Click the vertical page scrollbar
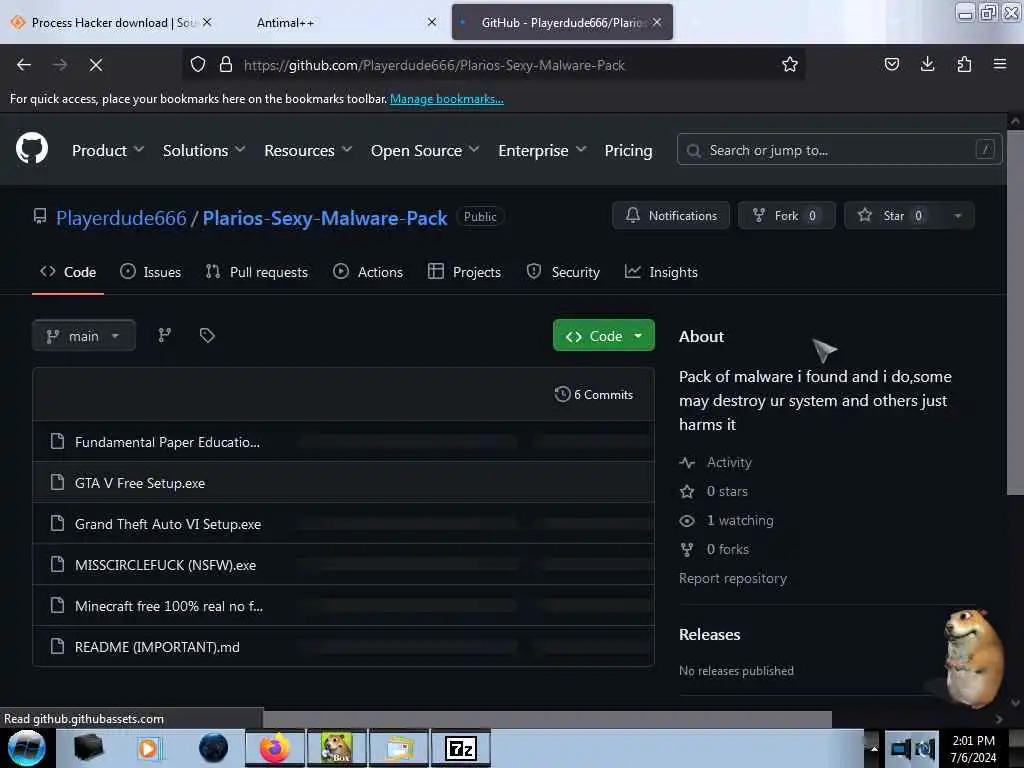This screenshot has width=1024, height=768. [1015, 313]
